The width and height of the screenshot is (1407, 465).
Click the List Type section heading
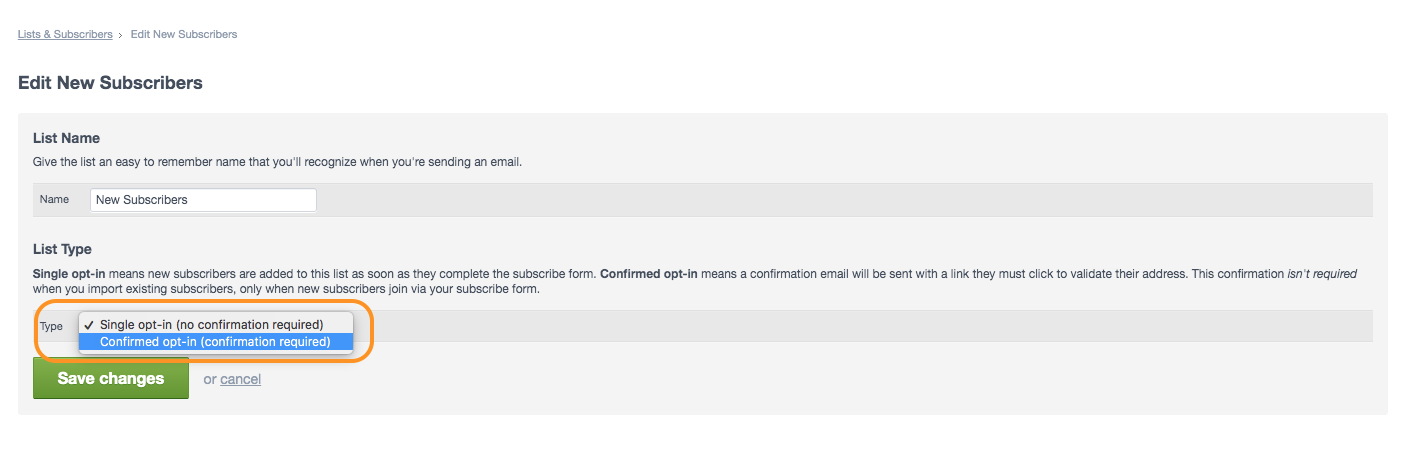click(62, 249)
